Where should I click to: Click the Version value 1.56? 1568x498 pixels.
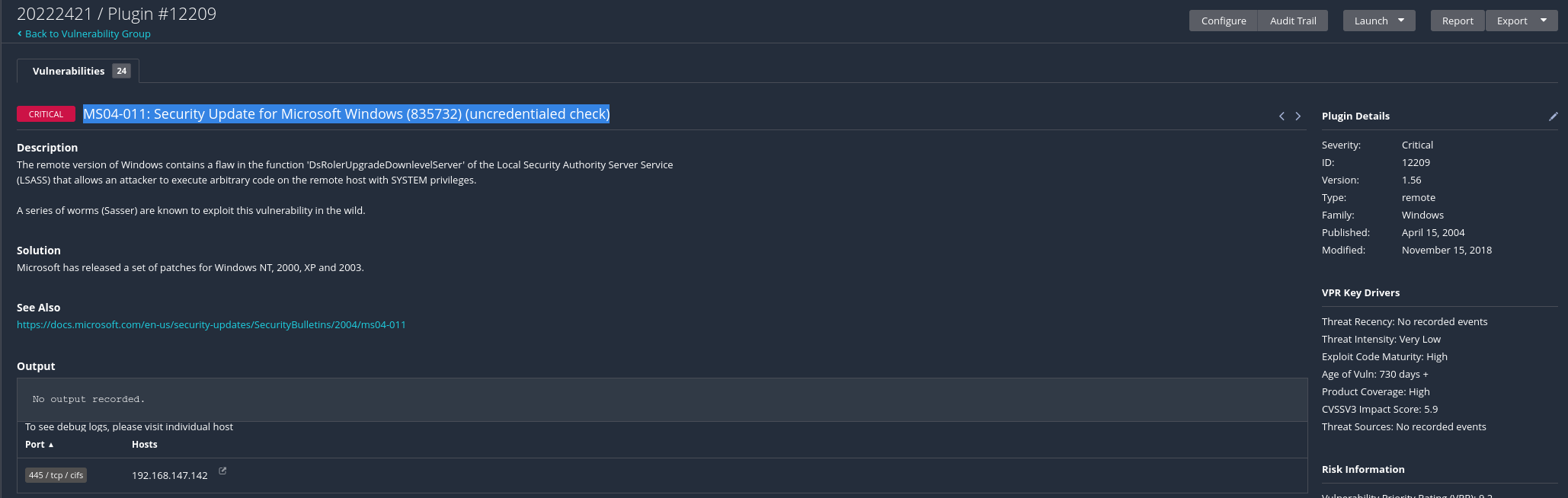point(1411,180)
